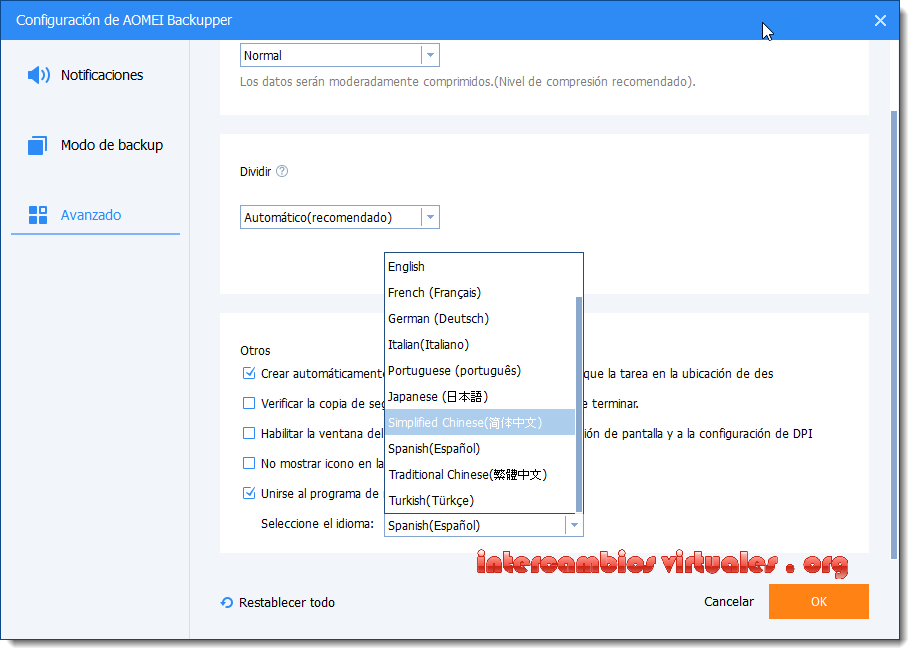915x655 pixels.
Task: Collapse the Spanish(Español) language combo box
Action: [x=484, y=525]
